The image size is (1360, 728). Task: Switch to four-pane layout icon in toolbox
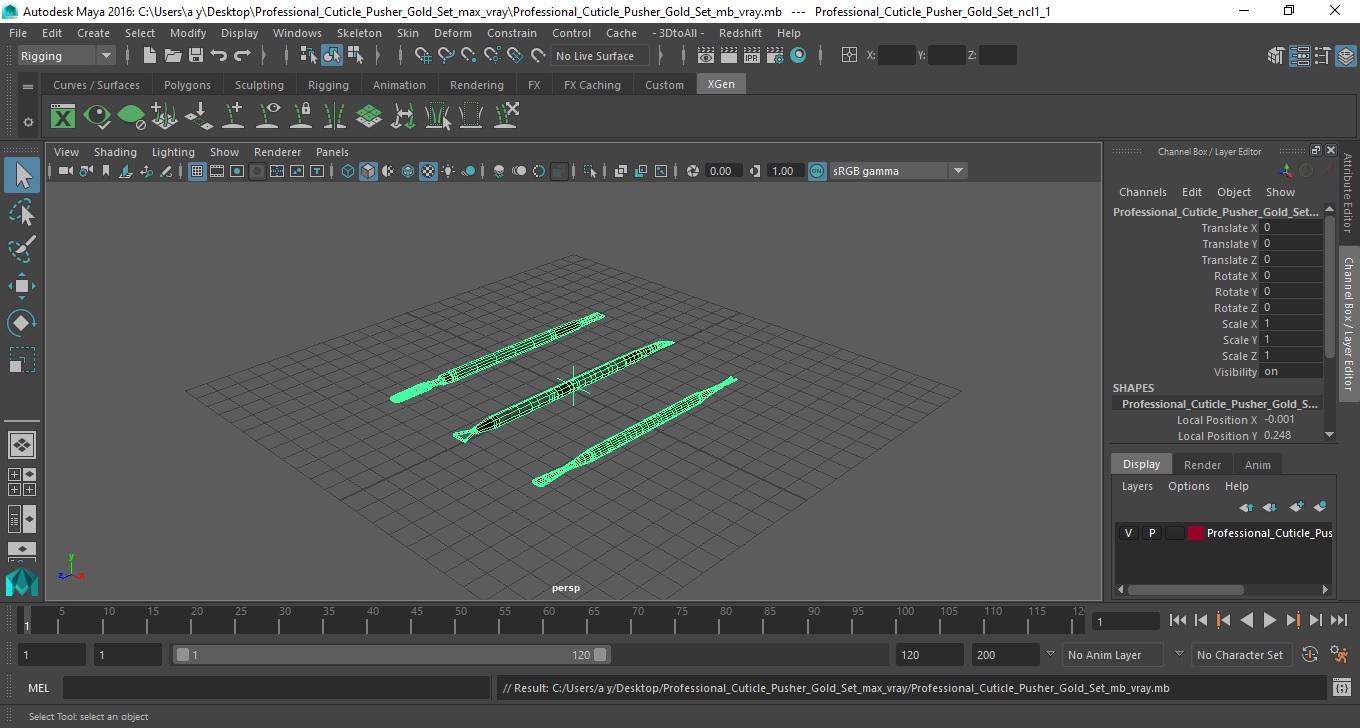22,482
